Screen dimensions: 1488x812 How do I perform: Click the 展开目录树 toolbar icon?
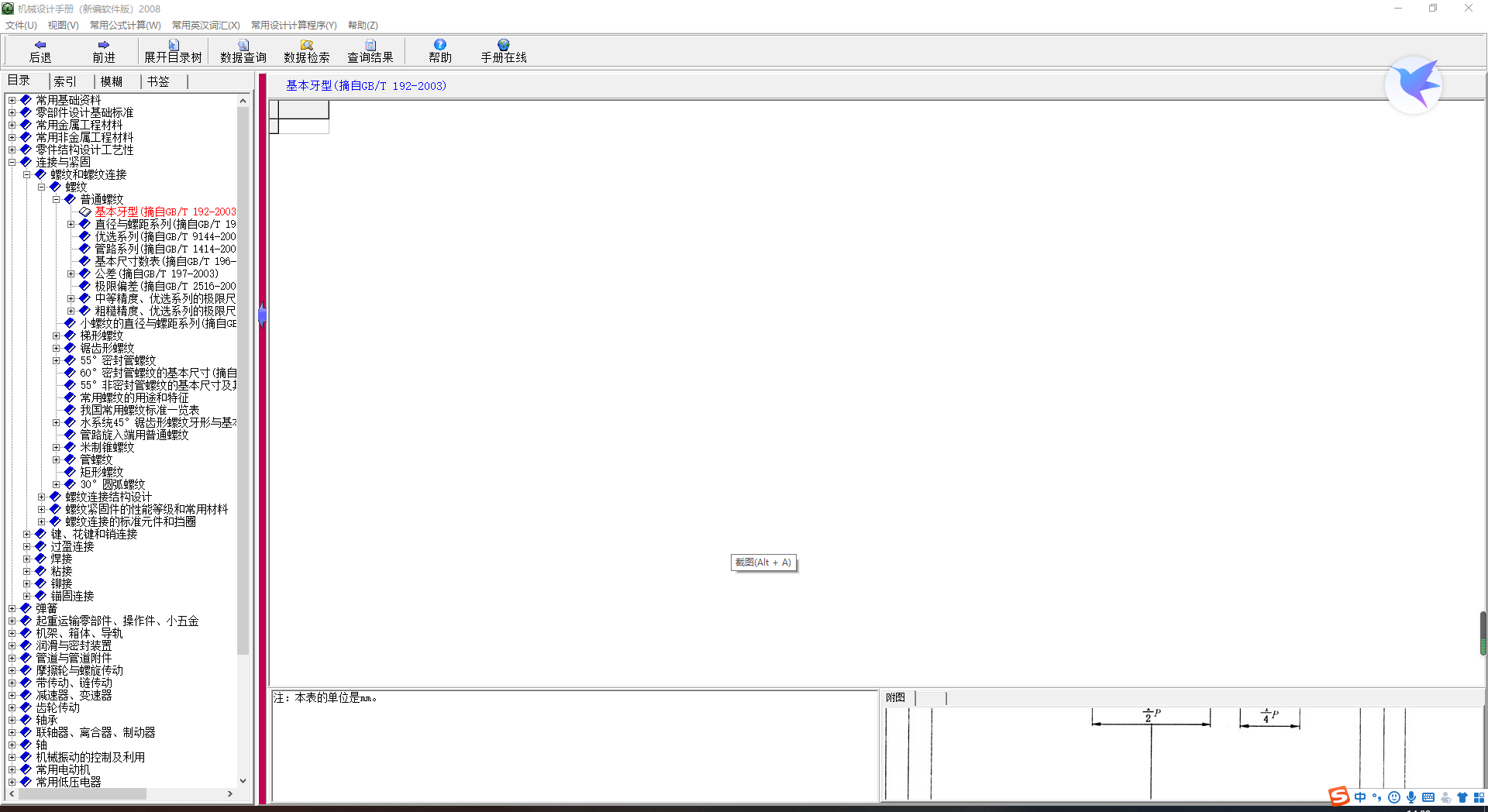tap(174, 45)
